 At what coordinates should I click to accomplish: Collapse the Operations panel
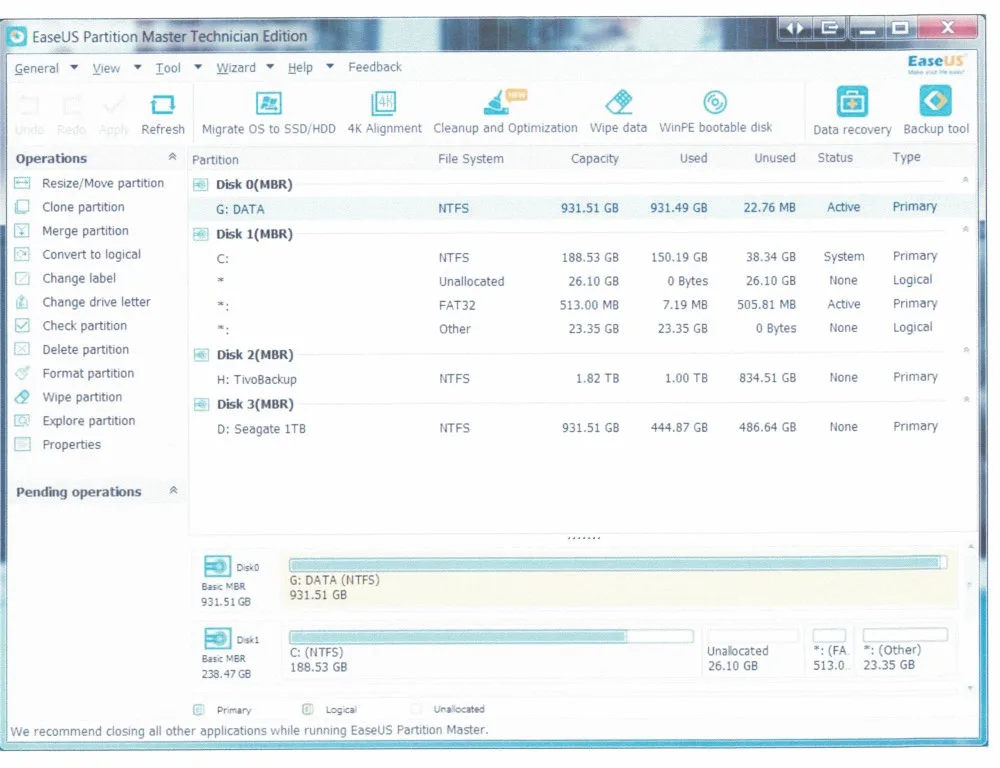point(172,157)
